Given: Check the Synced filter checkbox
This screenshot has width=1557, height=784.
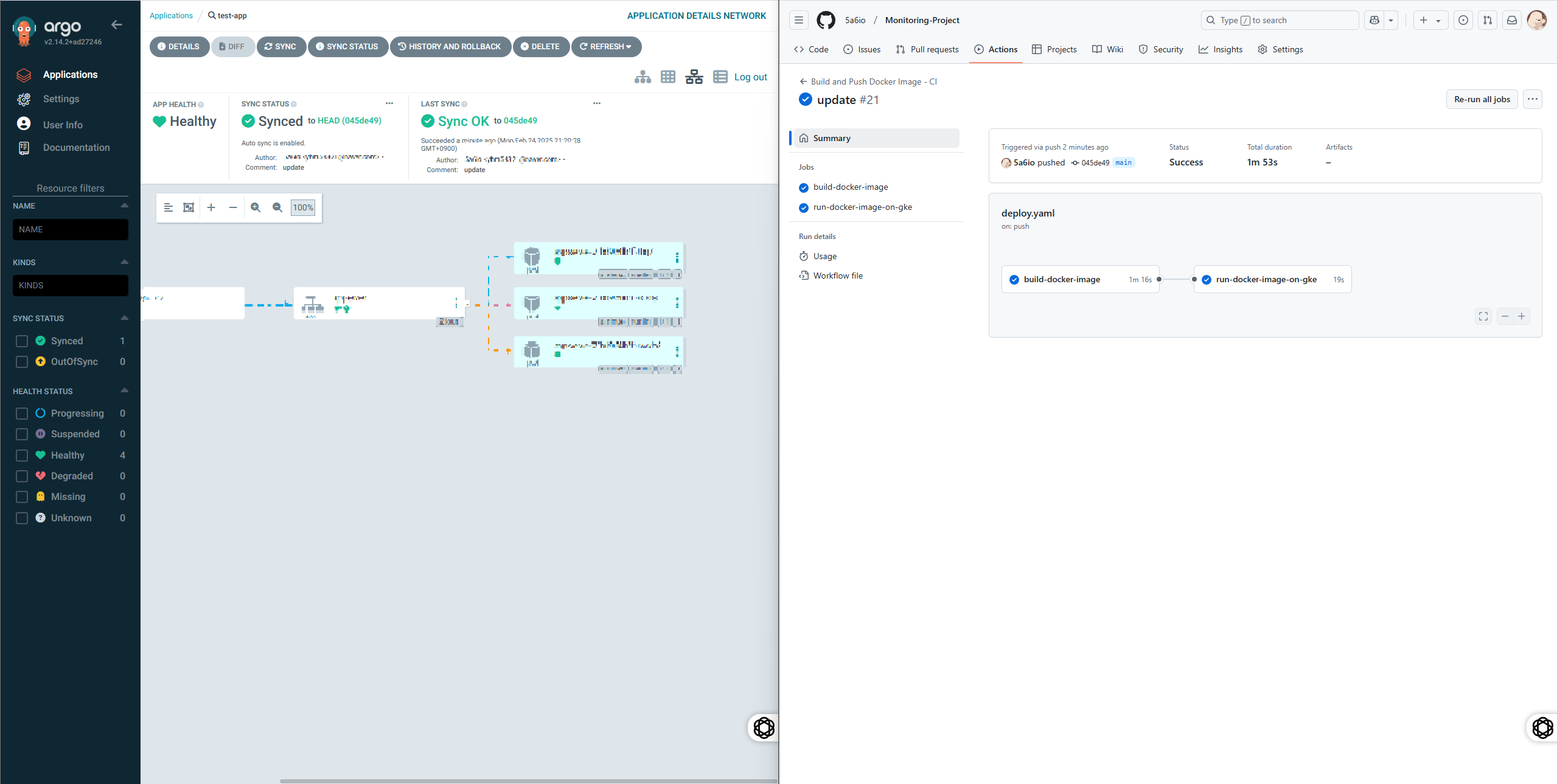Looking at the screenshot, I should [x=22, y=341].
